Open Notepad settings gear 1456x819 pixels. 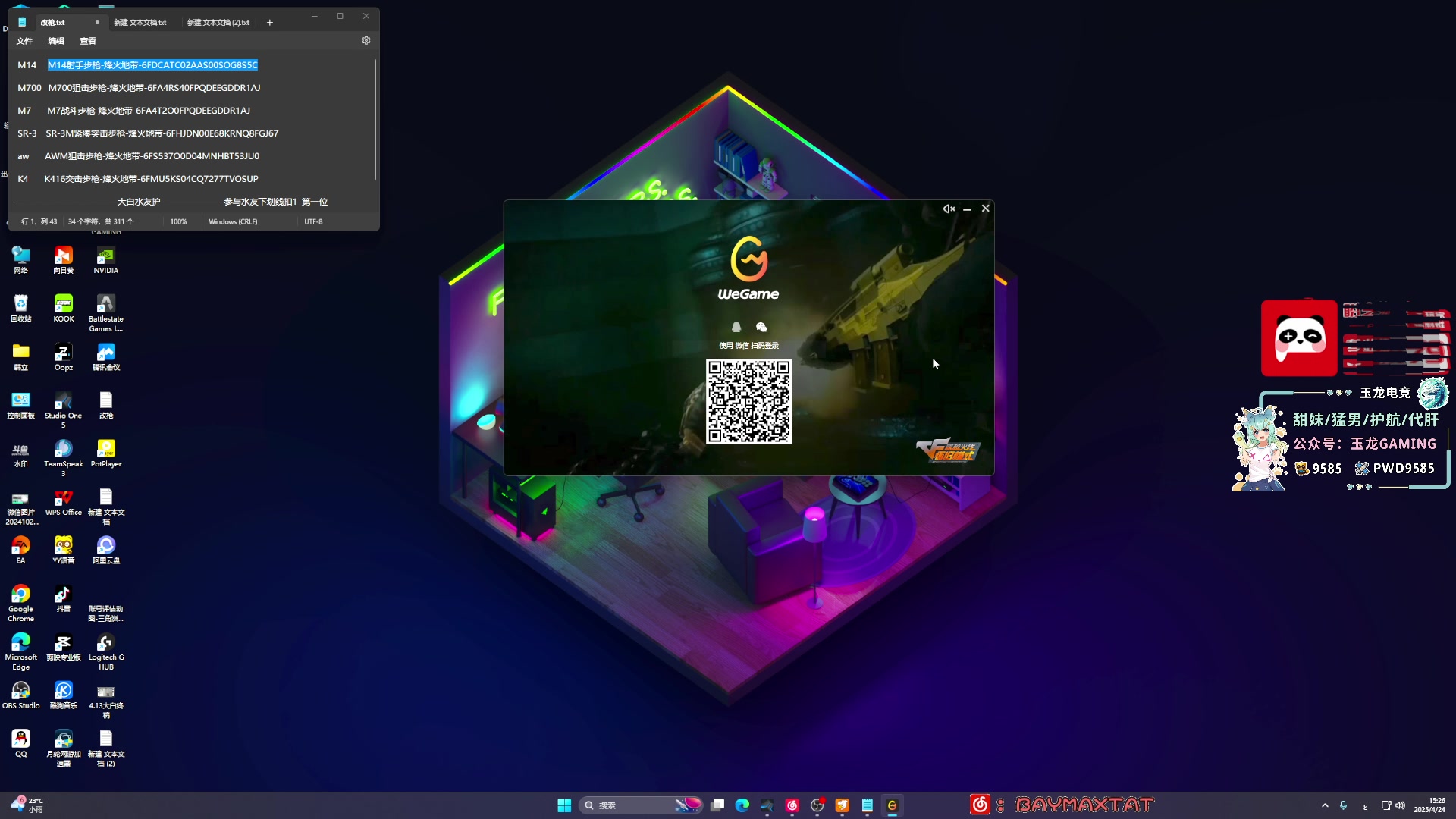[x=366, y=41]
